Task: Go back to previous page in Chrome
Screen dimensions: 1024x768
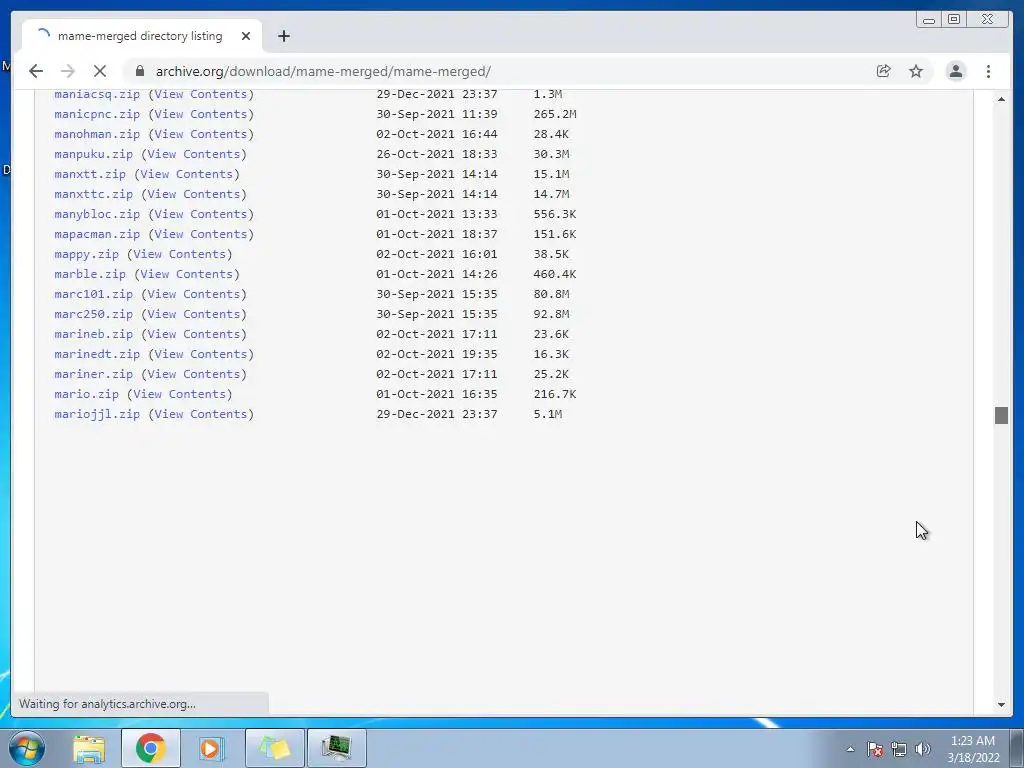Action: point(36,71)
